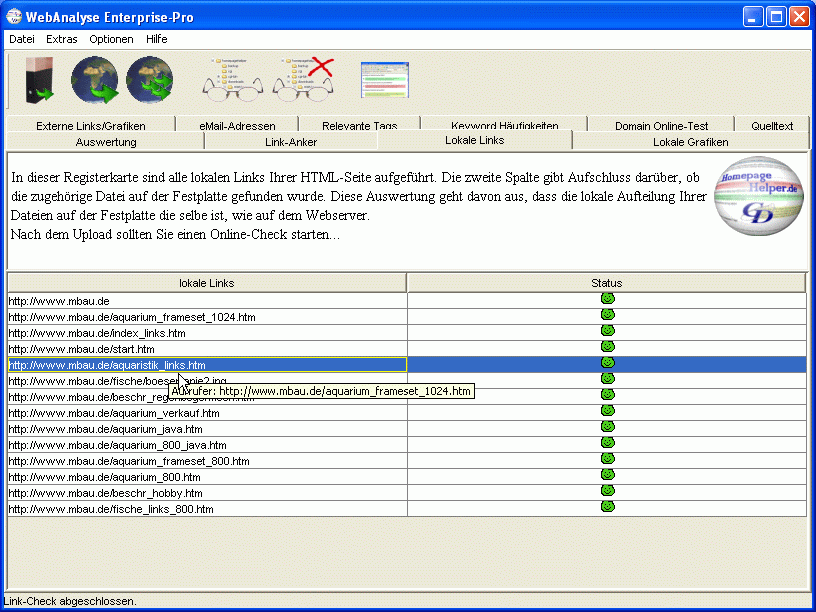816x612 pixels.
Task: Click the folder tree icon with red X
Action: 304,80
